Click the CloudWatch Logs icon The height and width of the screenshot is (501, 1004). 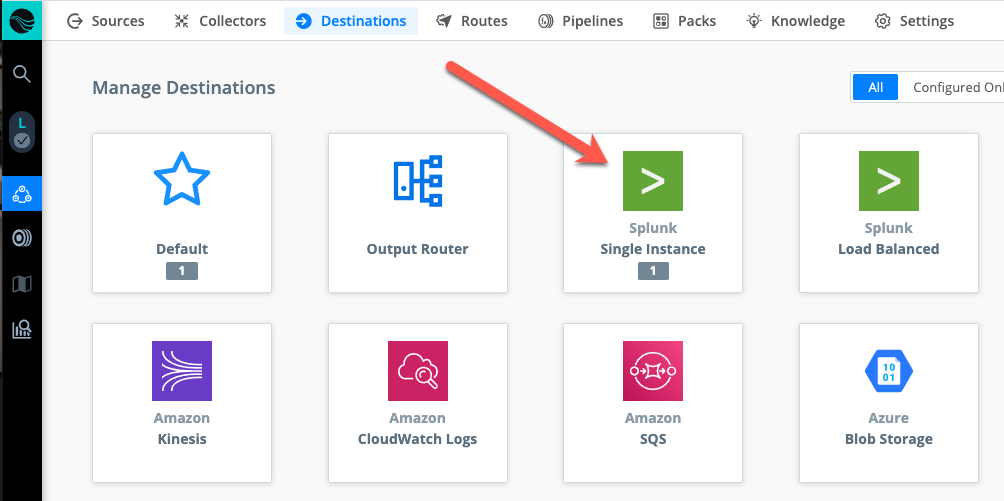417,371
